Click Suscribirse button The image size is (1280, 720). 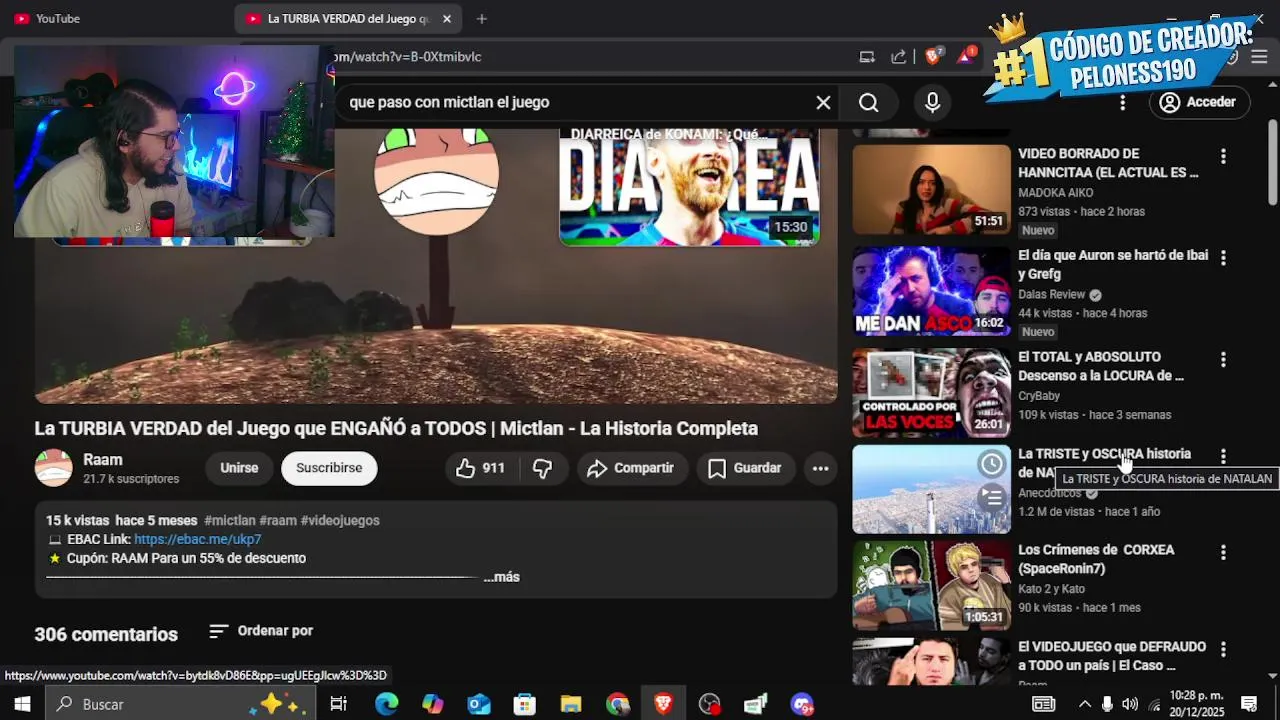tap(329, 468)
